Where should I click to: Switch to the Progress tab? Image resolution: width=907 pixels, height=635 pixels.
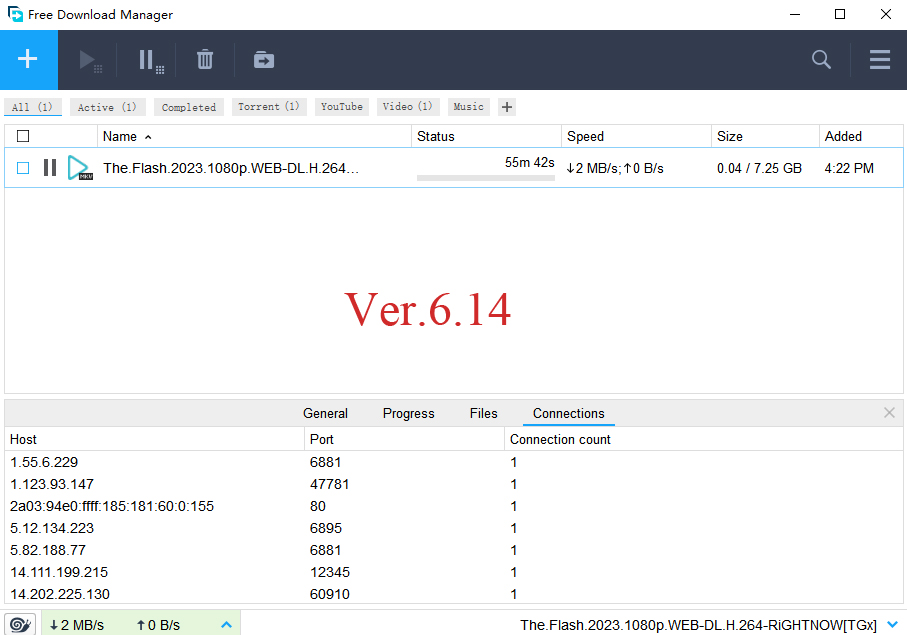[x=408, y=414]
